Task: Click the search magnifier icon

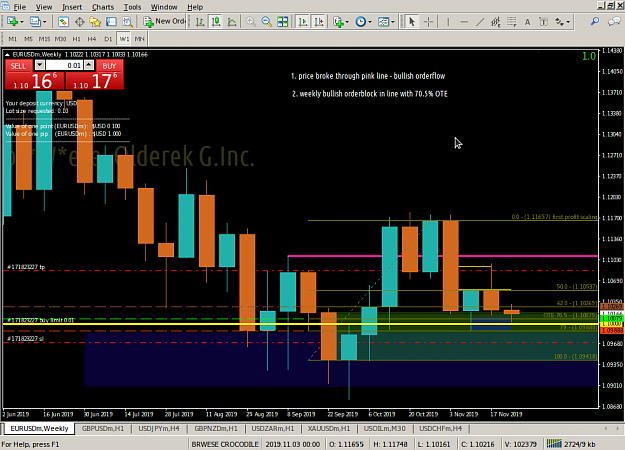Action: click(x=595, y=22)
